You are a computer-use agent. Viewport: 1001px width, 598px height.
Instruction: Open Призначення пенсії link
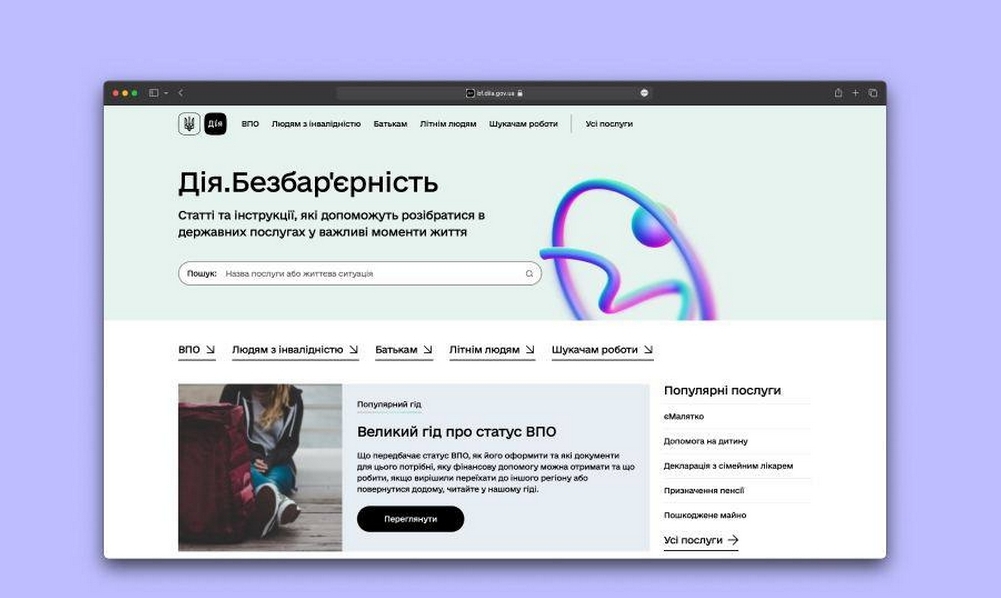(704, 490)
